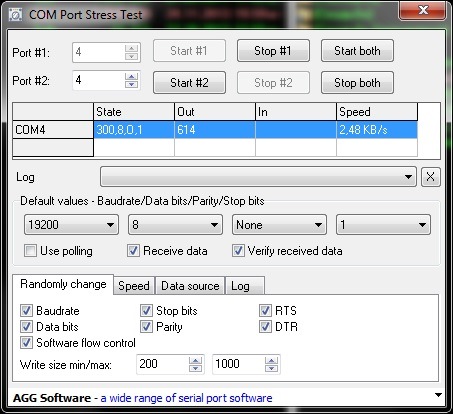Close the COM Port Stress Test window

pos(423,11)
